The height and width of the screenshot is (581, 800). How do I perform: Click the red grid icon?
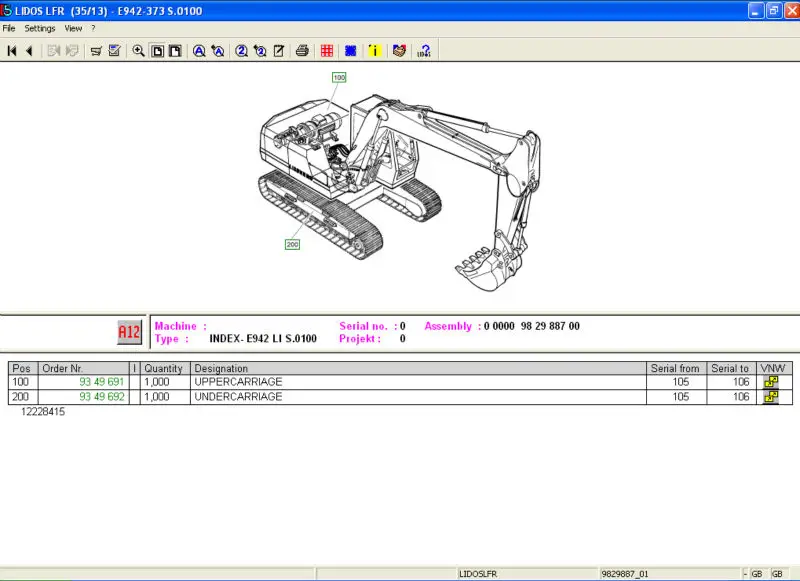pyautogui.click(x=327, y=50)
